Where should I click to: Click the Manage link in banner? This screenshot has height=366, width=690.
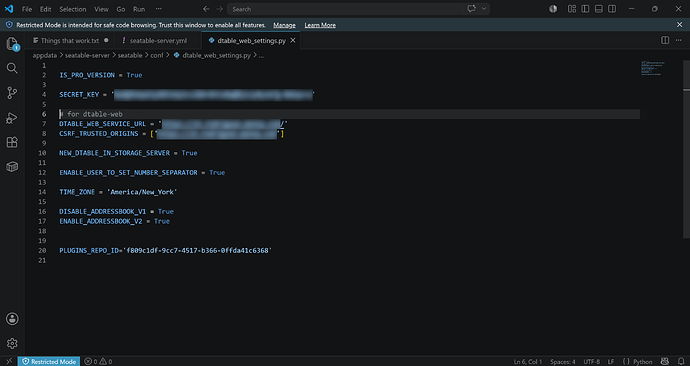coord(284,25)
